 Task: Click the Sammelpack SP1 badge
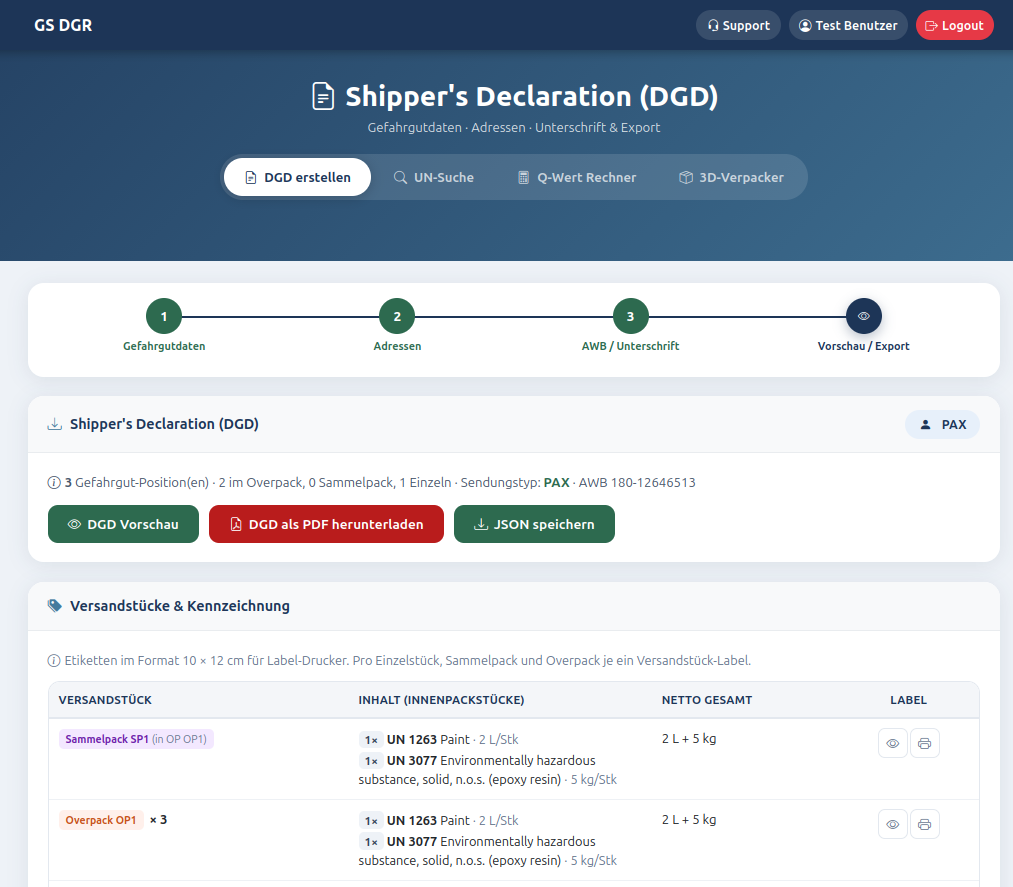pos(136,739)
